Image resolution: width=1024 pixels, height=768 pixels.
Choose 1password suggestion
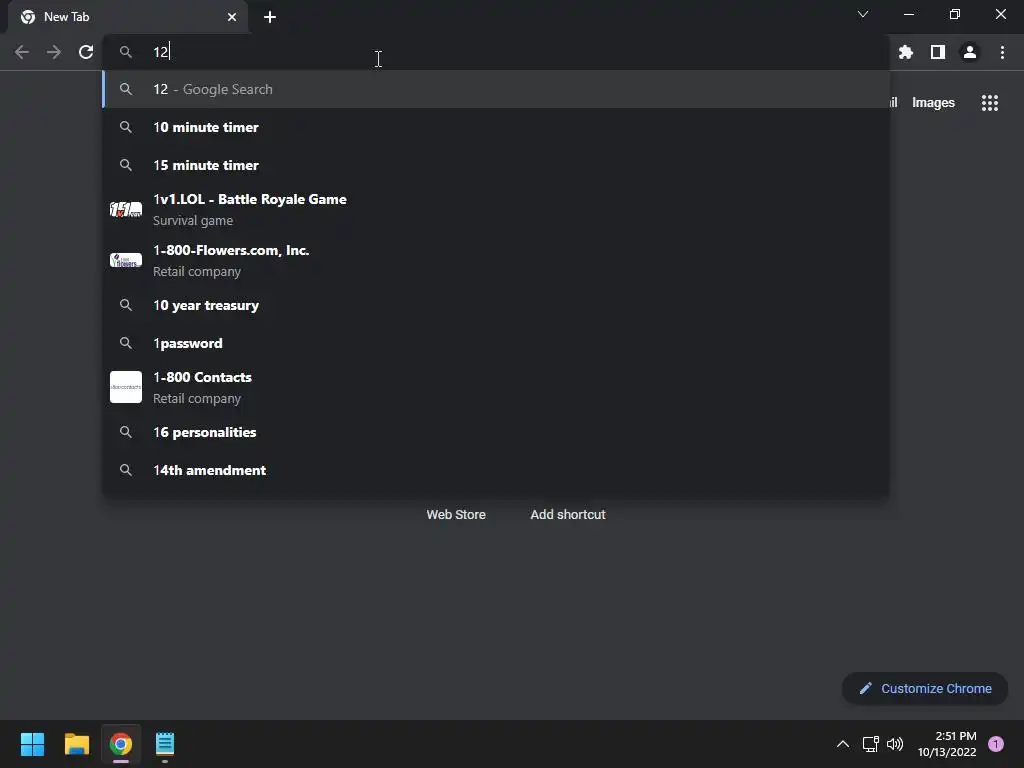tap(496, 343)
